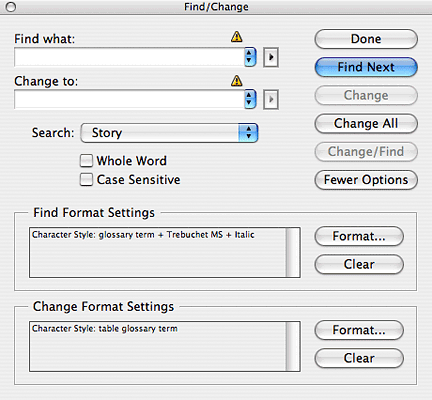Click the Find Next button
This screenshot has width=432, height=400.
click(x=366, y=67)
